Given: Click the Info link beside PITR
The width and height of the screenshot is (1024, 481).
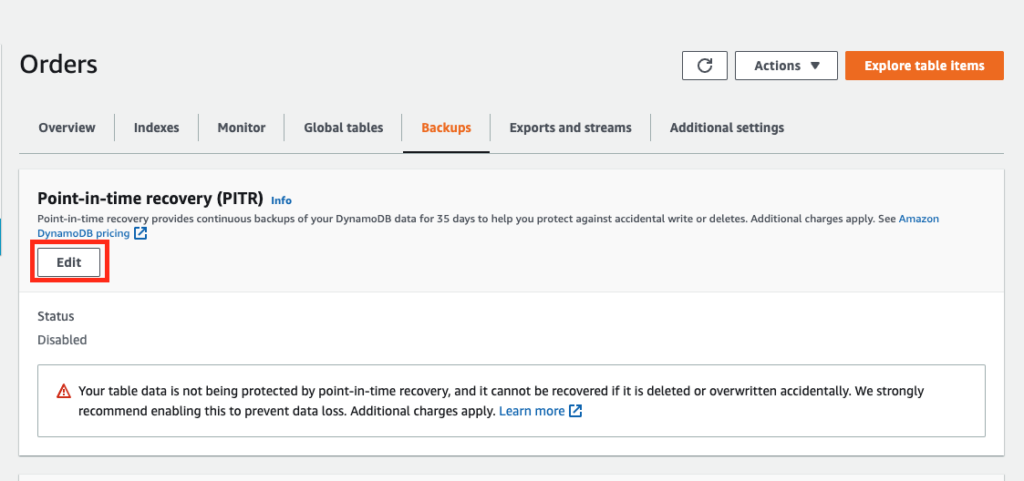Looking at the screenshot, I should coord(281,200).
